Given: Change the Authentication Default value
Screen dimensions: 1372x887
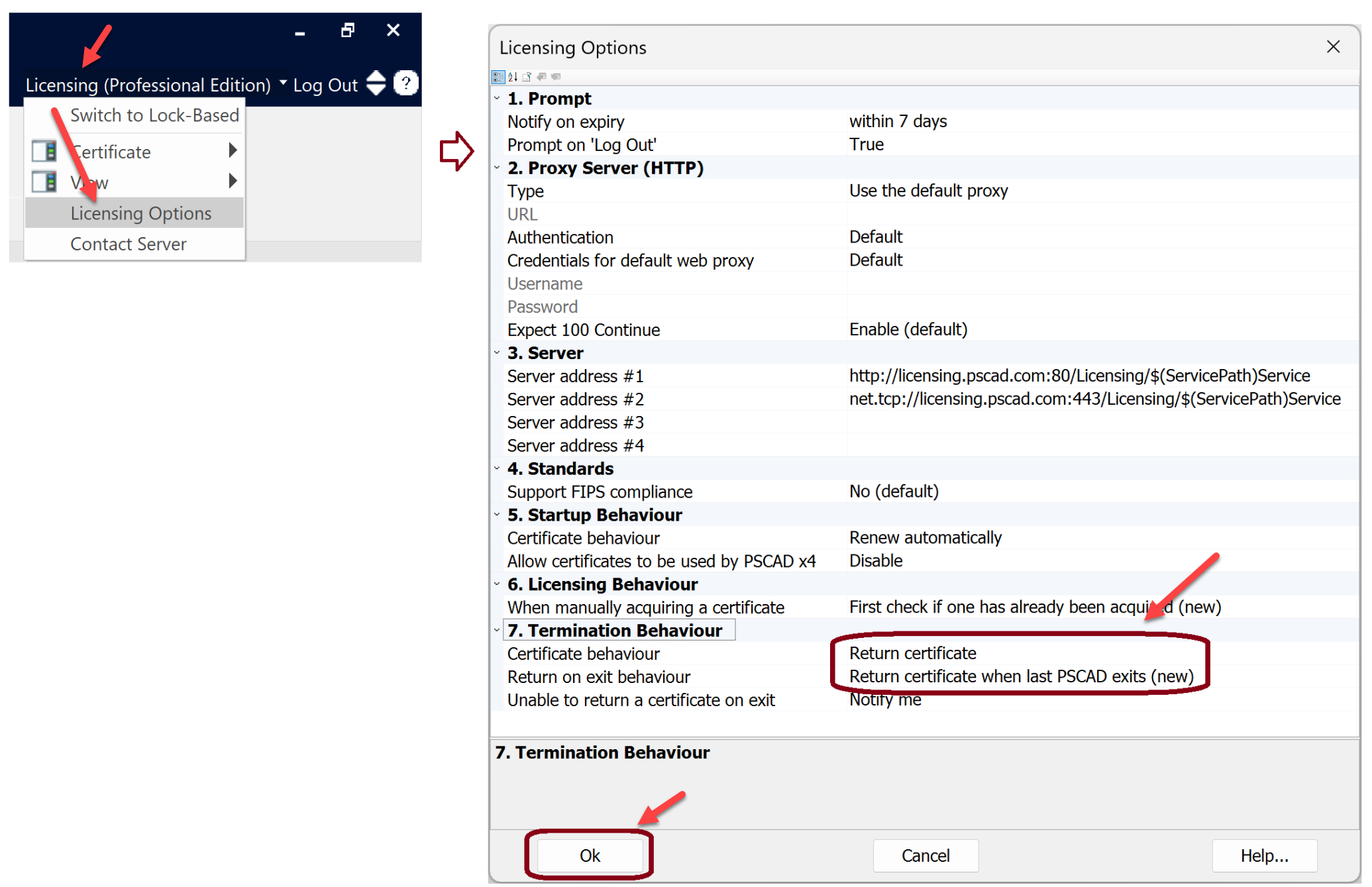Looking at the screenshot, I should (x=1102, y=237).
